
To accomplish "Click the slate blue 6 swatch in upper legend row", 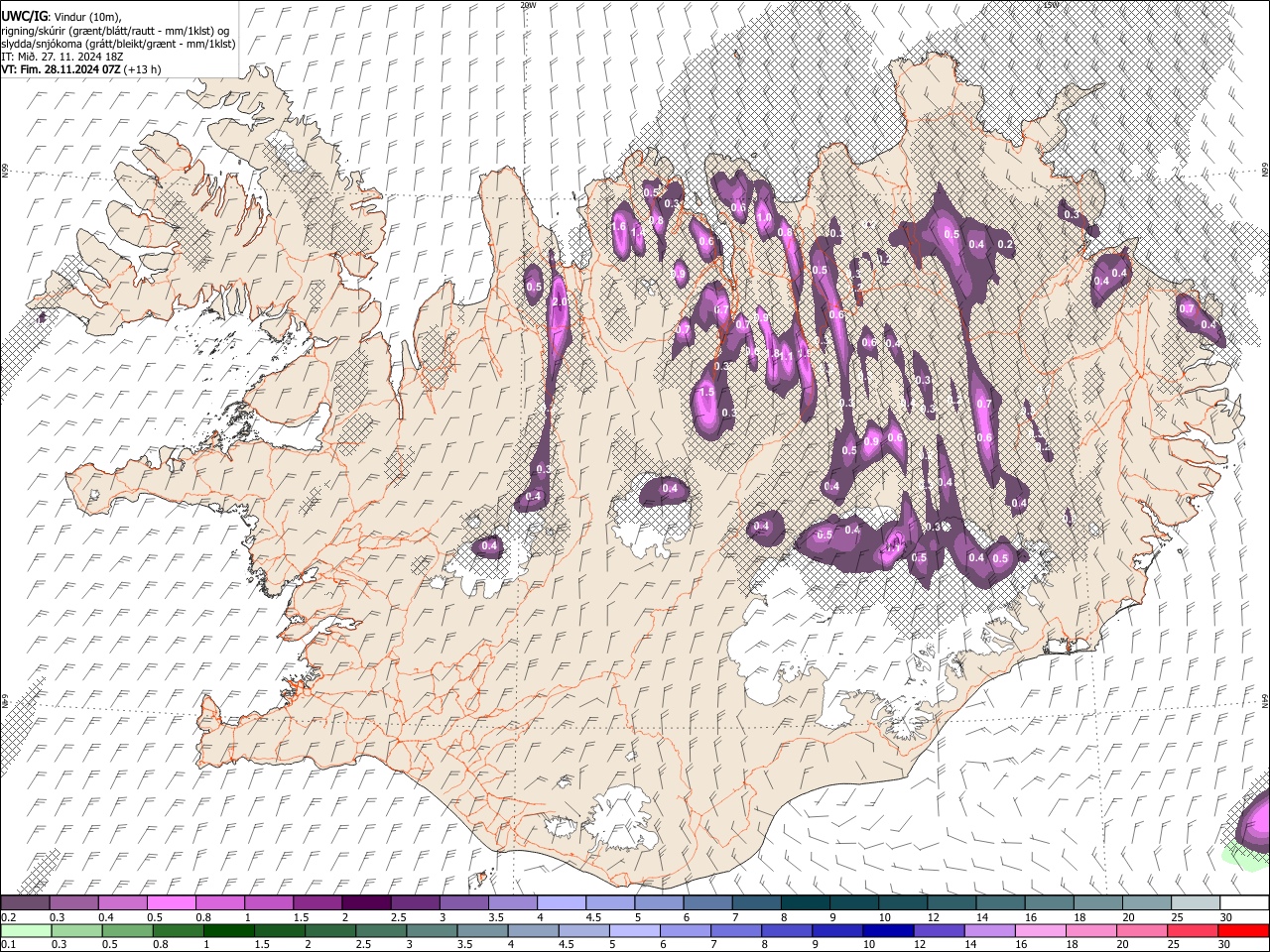I will coord(707,903).
